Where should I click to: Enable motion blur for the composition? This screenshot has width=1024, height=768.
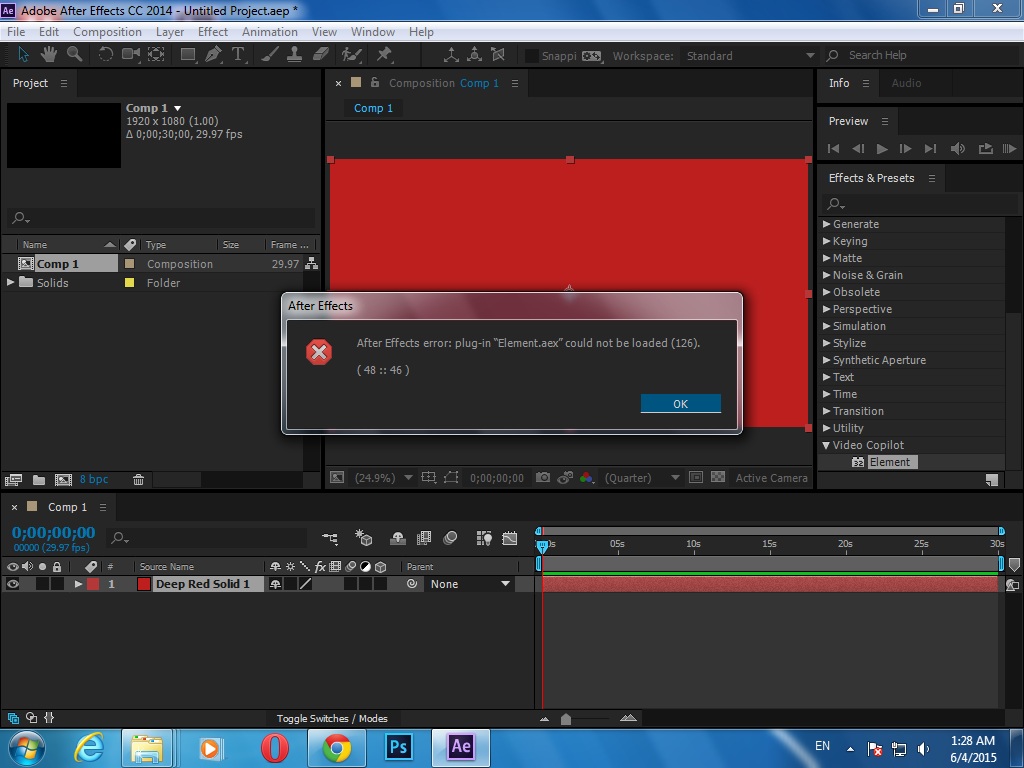pyautogui.click(x=450, y=538)
